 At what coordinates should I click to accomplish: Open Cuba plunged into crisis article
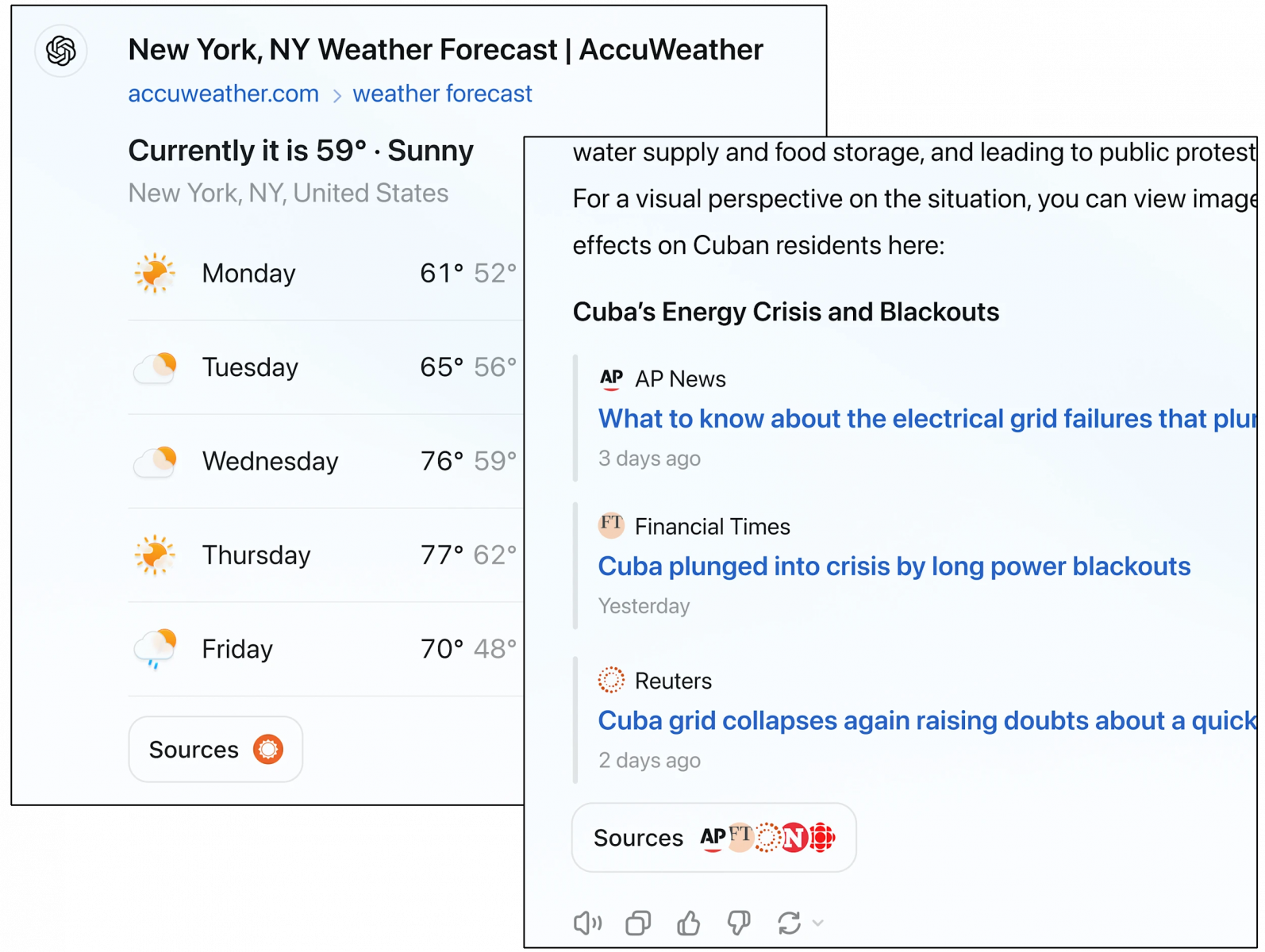tap(894, 566)
